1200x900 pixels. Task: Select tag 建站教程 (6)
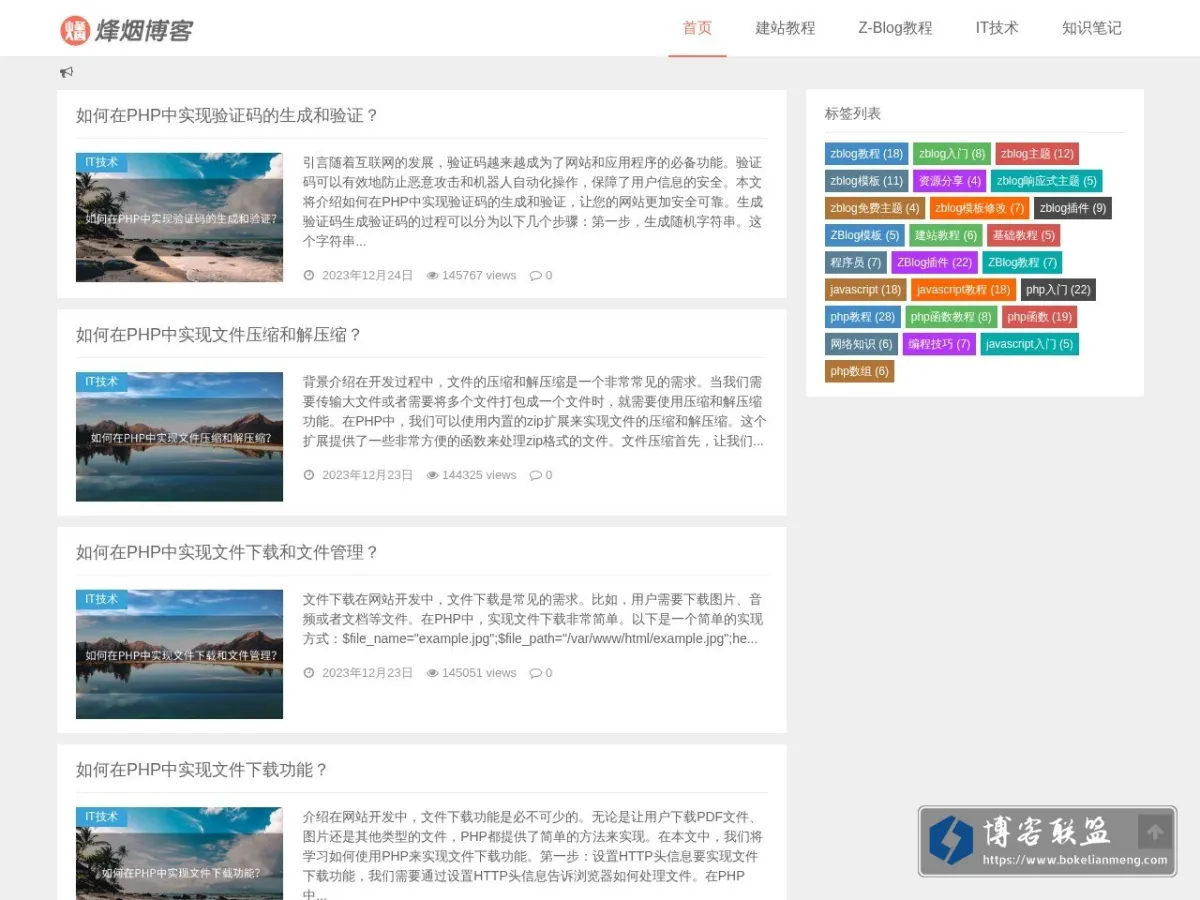[946, 235]
